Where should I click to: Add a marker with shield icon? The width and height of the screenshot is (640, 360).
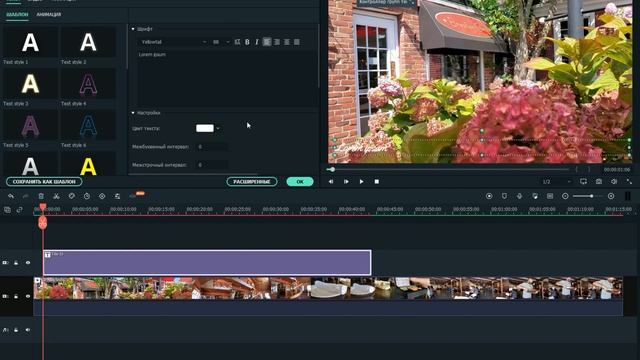pos(504,196)
